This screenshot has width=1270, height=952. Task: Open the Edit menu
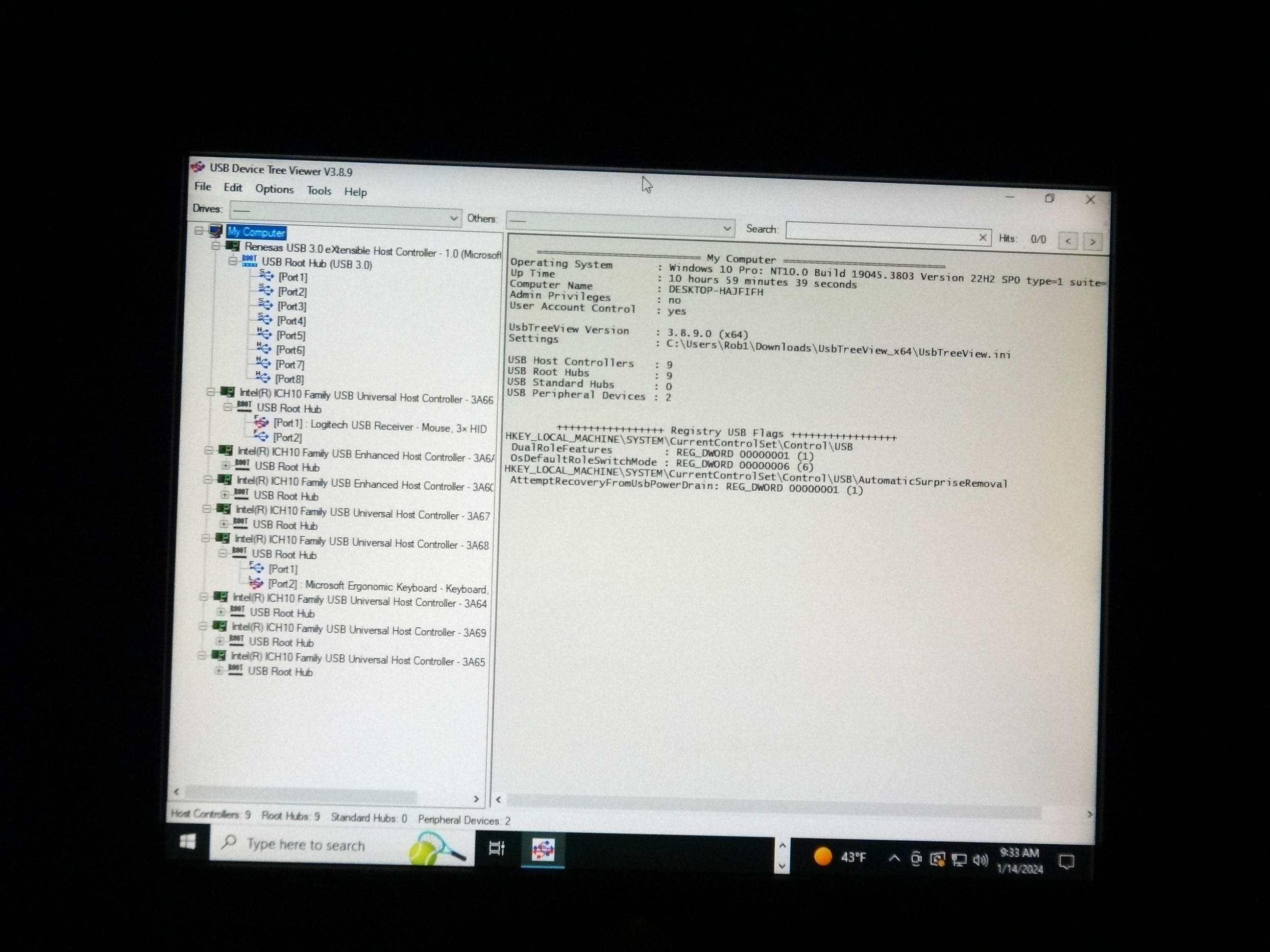pyautogui.click(x=233, y=188)
